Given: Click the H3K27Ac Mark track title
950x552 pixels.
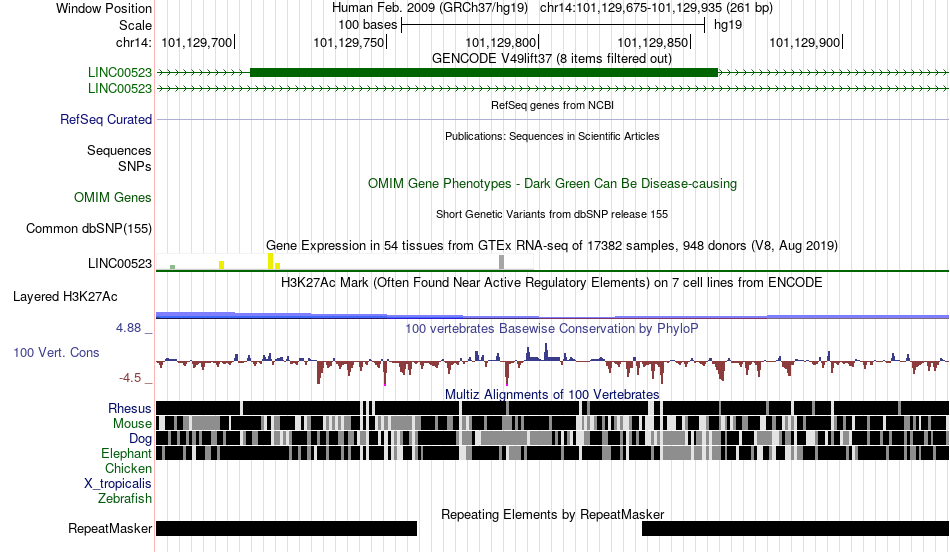Looking at the screenshot, I should [x=552, y=282].
